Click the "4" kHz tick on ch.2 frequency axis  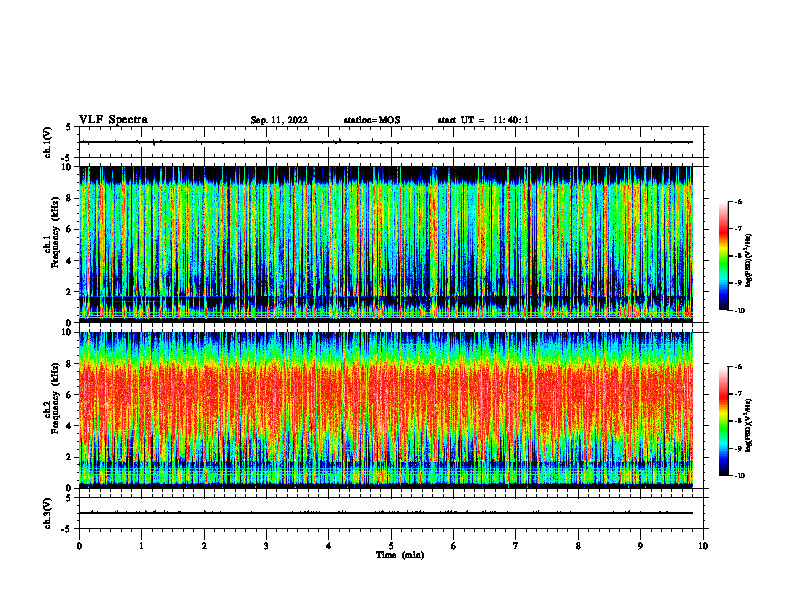click(70, 426)
